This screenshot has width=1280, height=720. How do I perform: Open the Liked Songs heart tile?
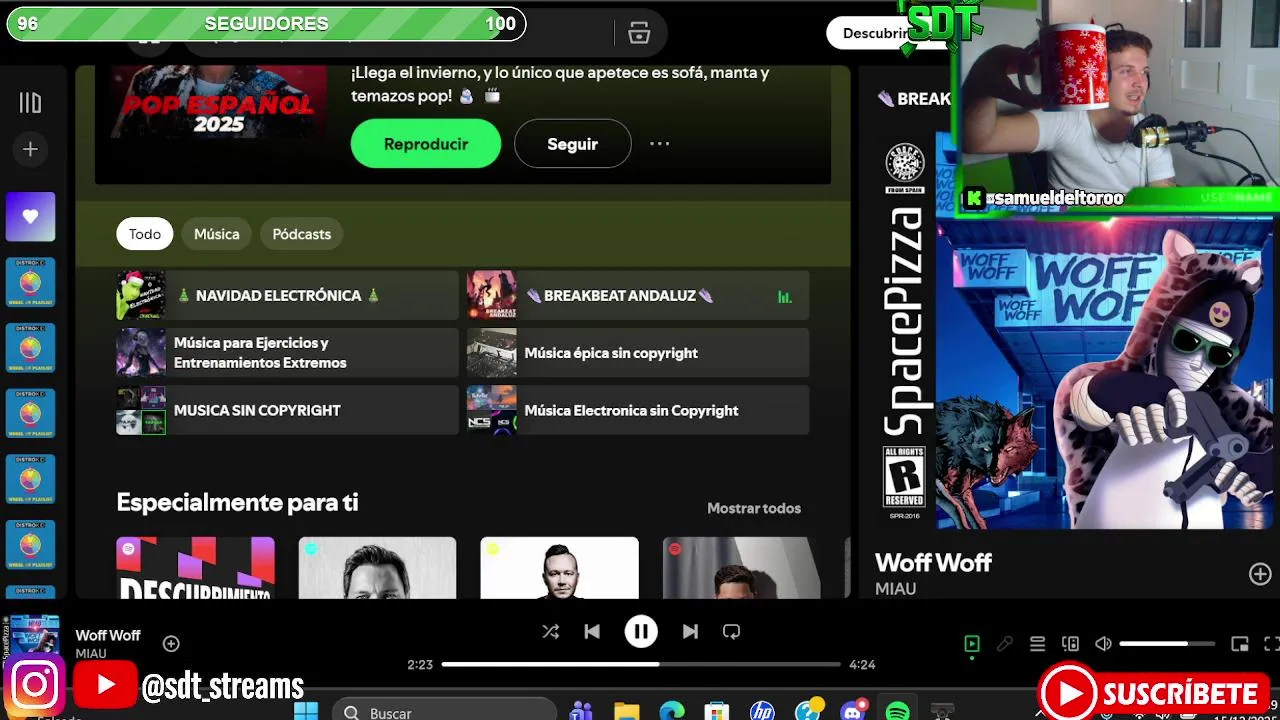point(30,216)
